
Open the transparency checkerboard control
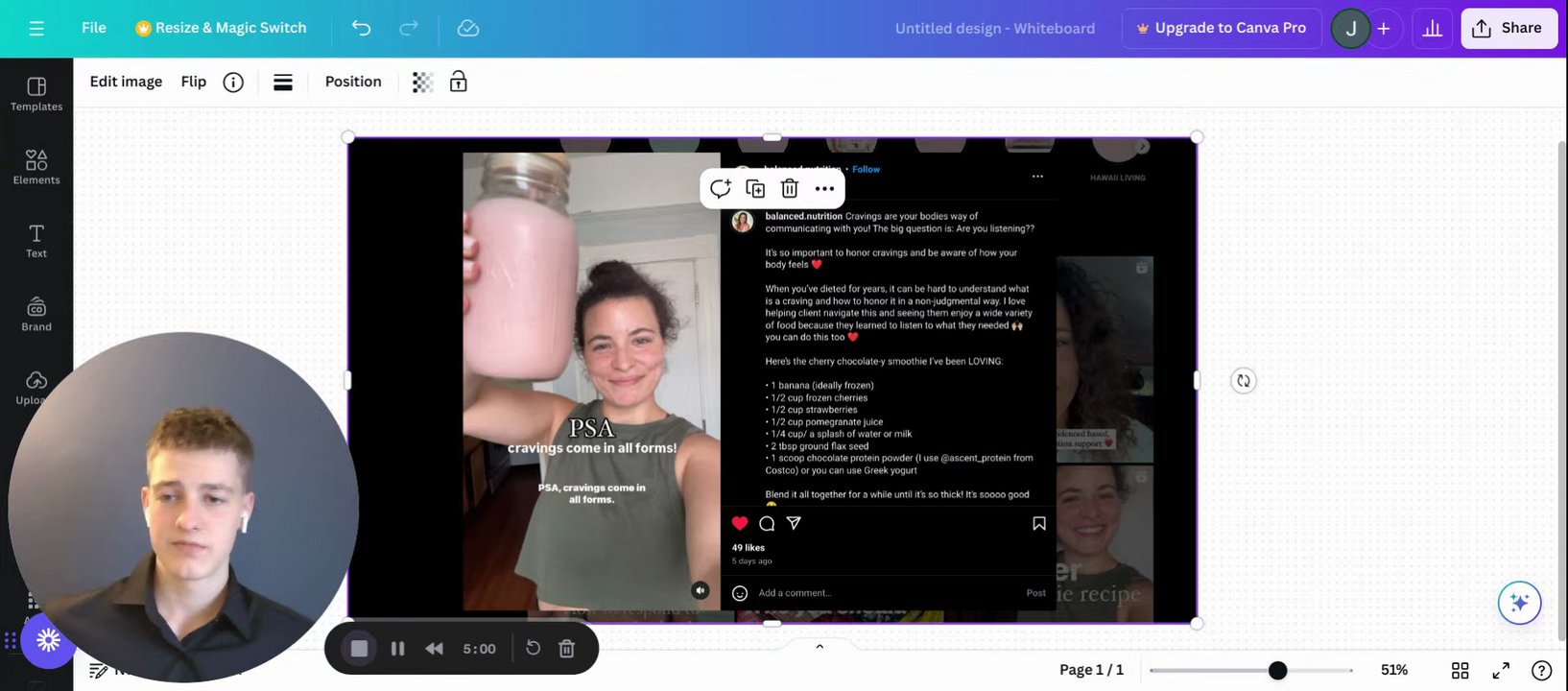[x=422, y=83]
